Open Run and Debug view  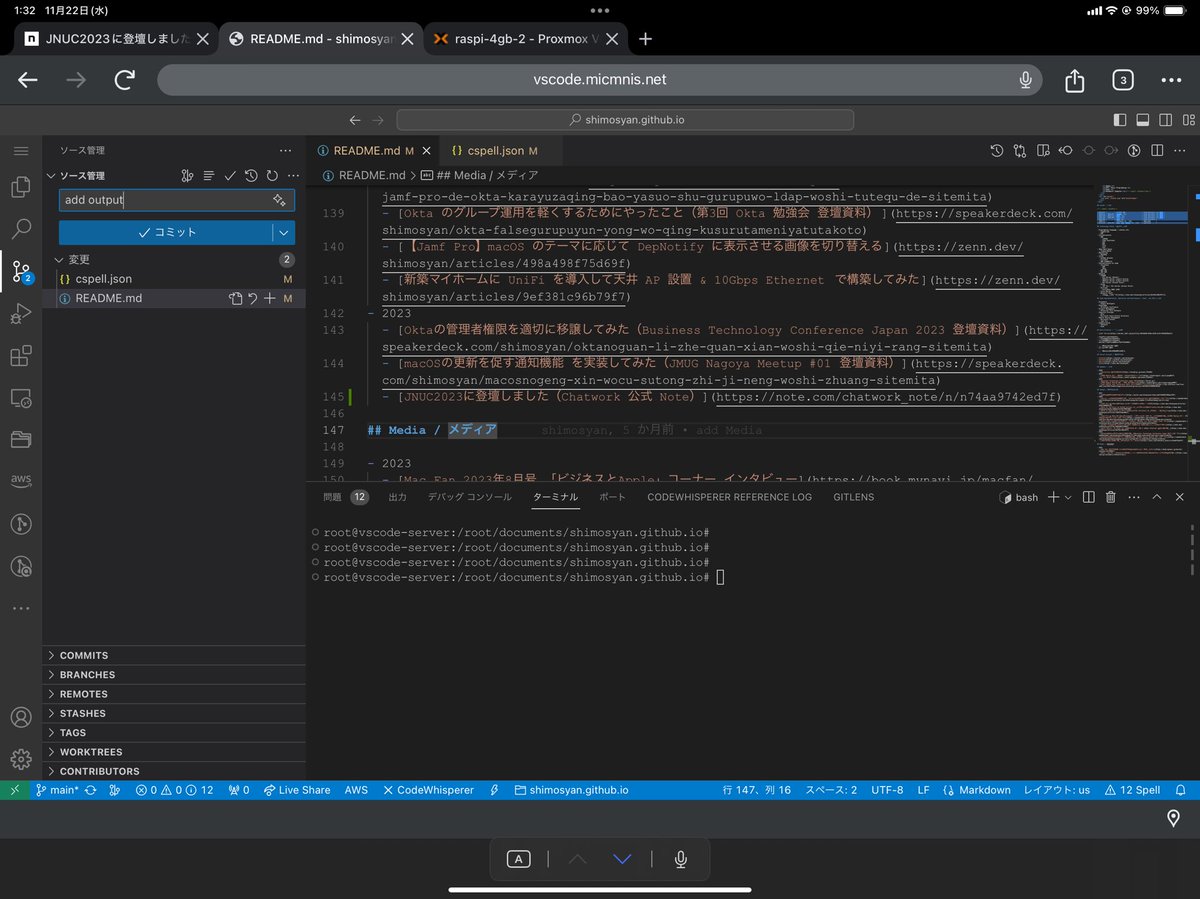click(x=20, y=314)
